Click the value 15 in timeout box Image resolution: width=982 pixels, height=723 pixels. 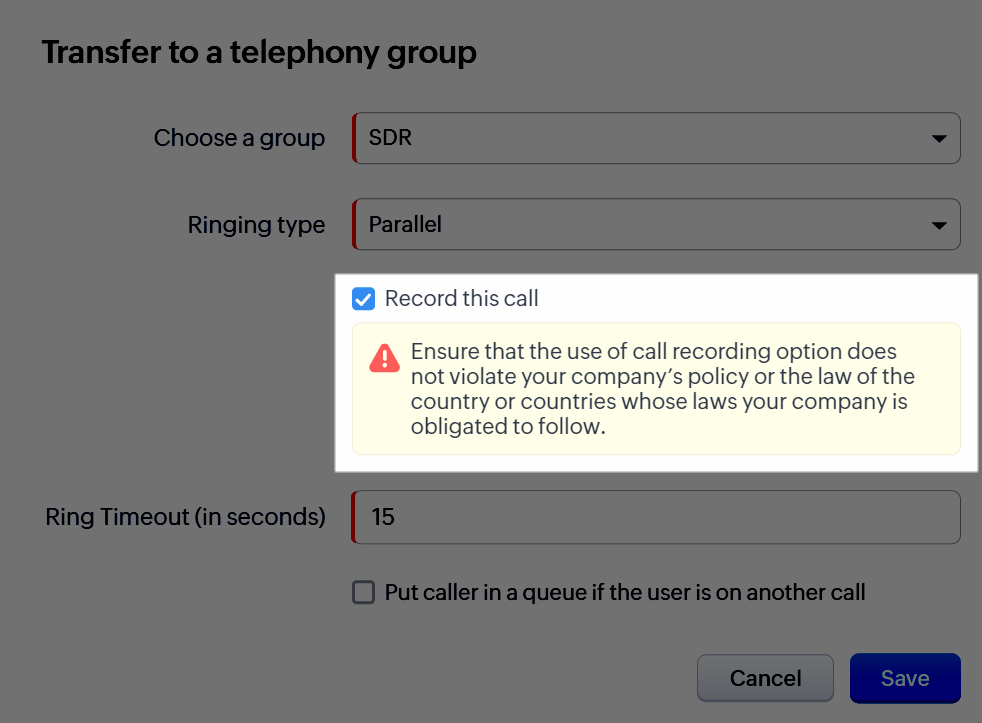coord(383,517)
